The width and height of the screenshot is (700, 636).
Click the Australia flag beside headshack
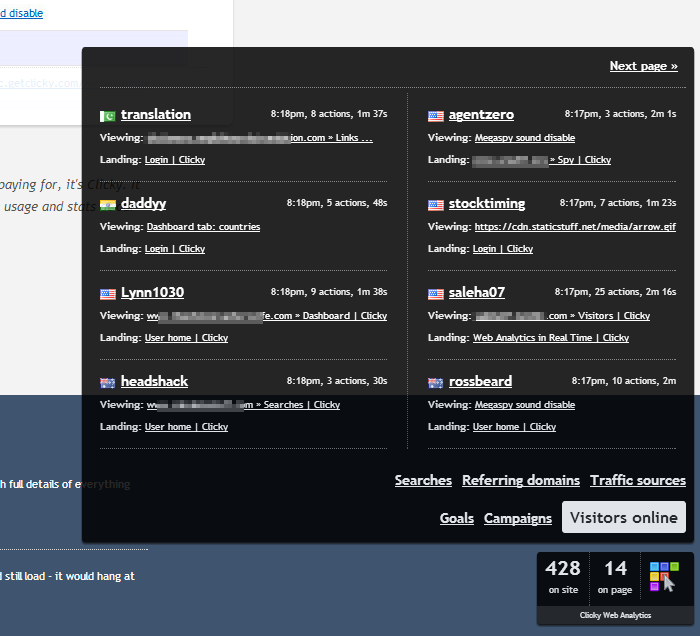click(x=108, y=382)
